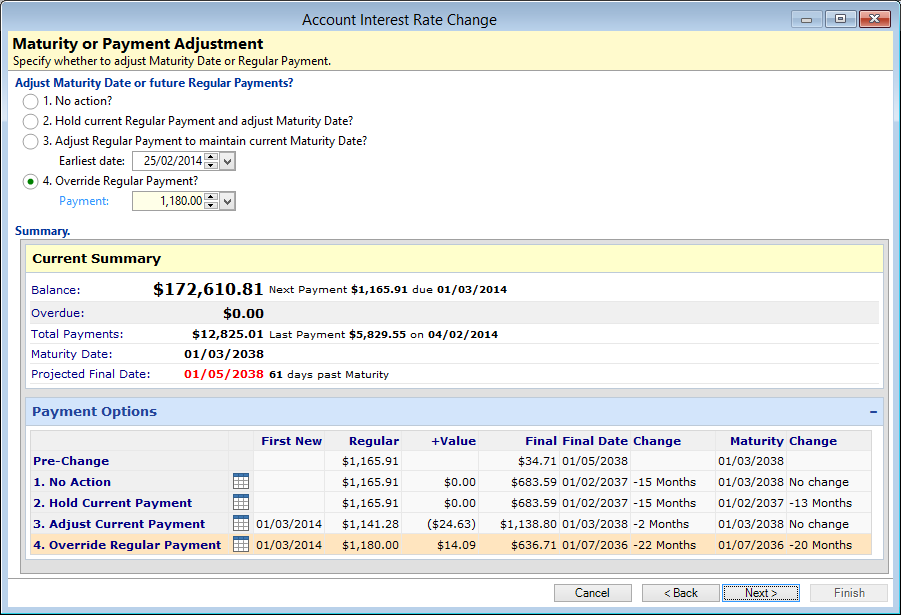Screen dimensions: 901x615
Task: Click the red projected date 01/05/2038
Action: click(224, 374)
